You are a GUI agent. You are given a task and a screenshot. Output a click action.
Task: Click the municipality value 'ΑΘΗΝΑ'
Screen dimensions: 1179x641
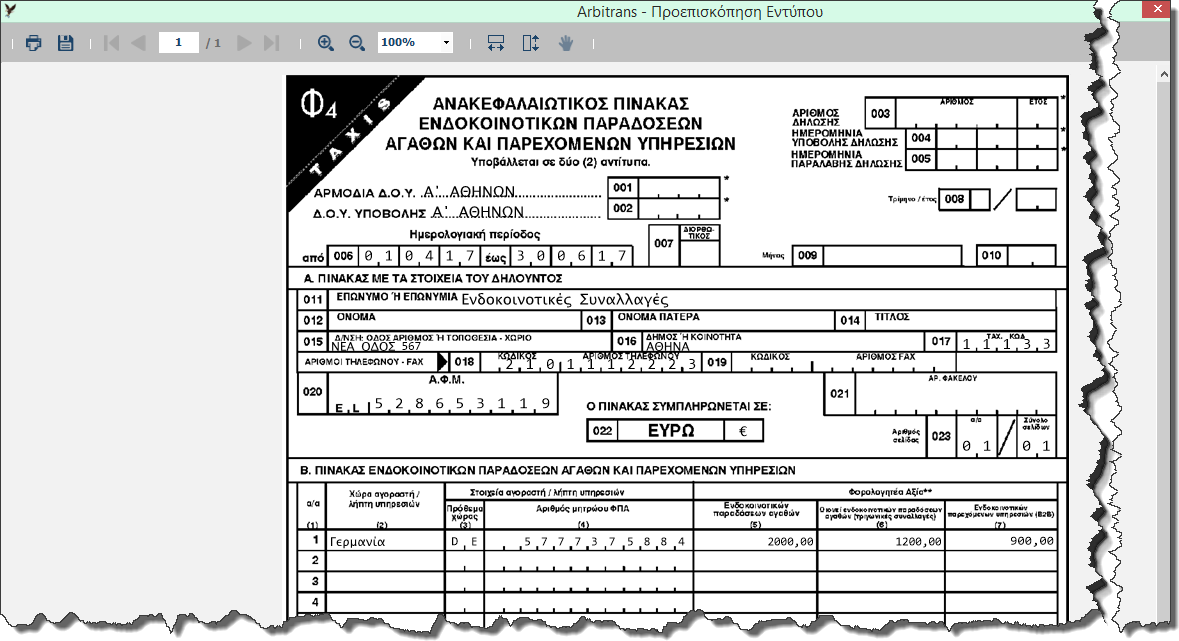(x=668, y=347)
